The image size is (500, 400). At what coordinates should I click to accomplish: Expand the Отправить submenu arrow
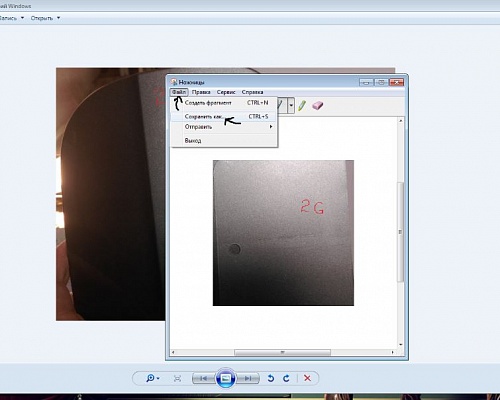pyautogui.click(x=271, y=127)
